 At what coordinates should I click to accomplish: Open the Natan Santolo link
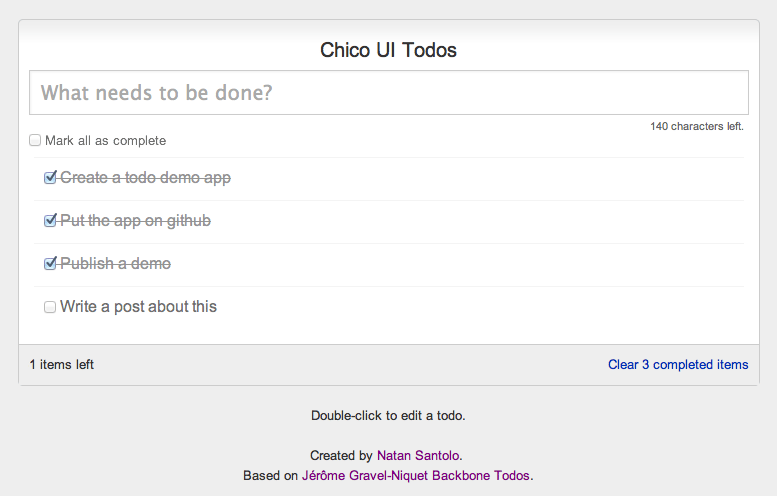click(x=418, y=455)
